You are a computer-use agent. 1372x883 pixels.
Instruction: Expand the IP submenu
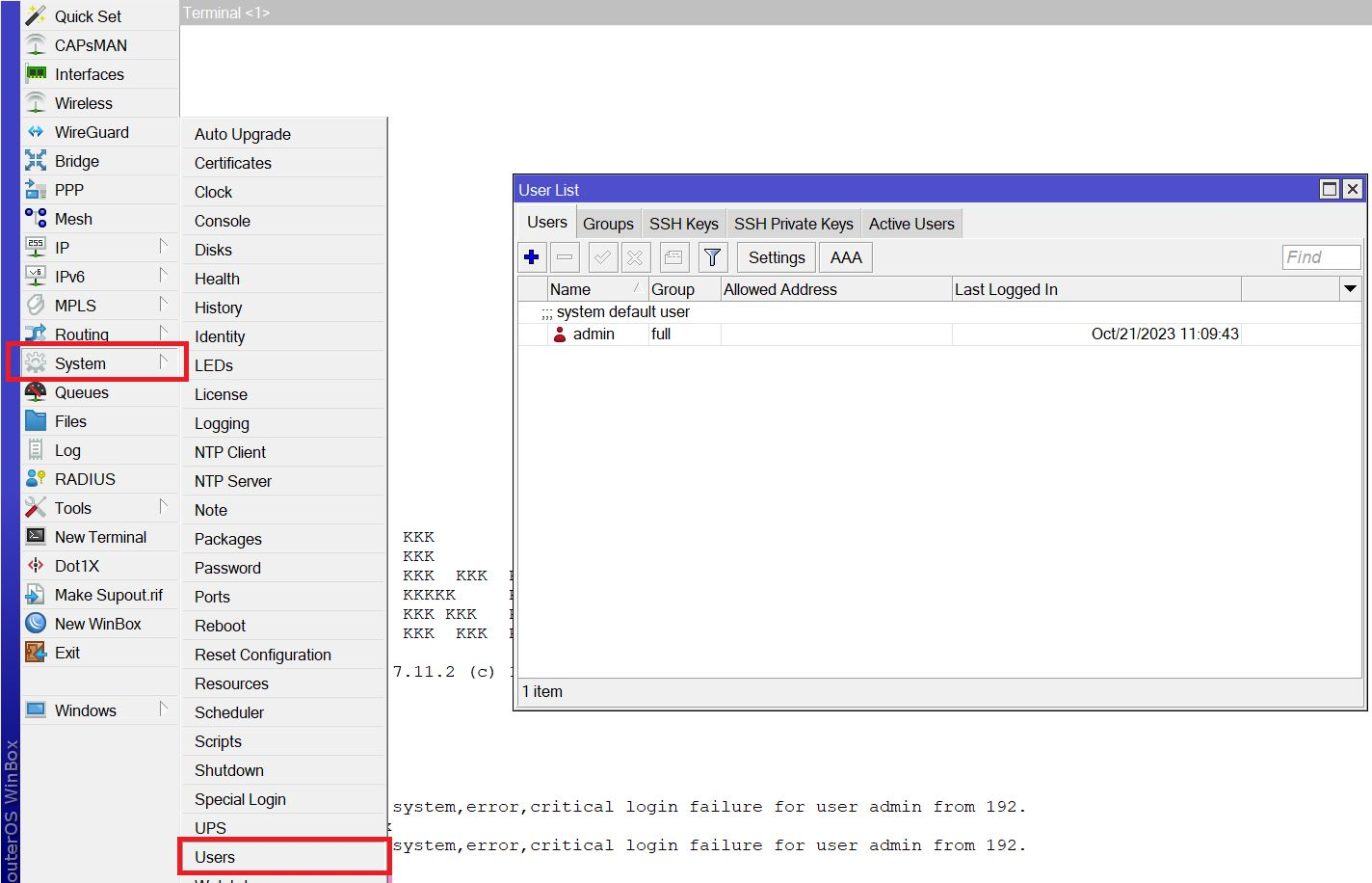[163, 247]
